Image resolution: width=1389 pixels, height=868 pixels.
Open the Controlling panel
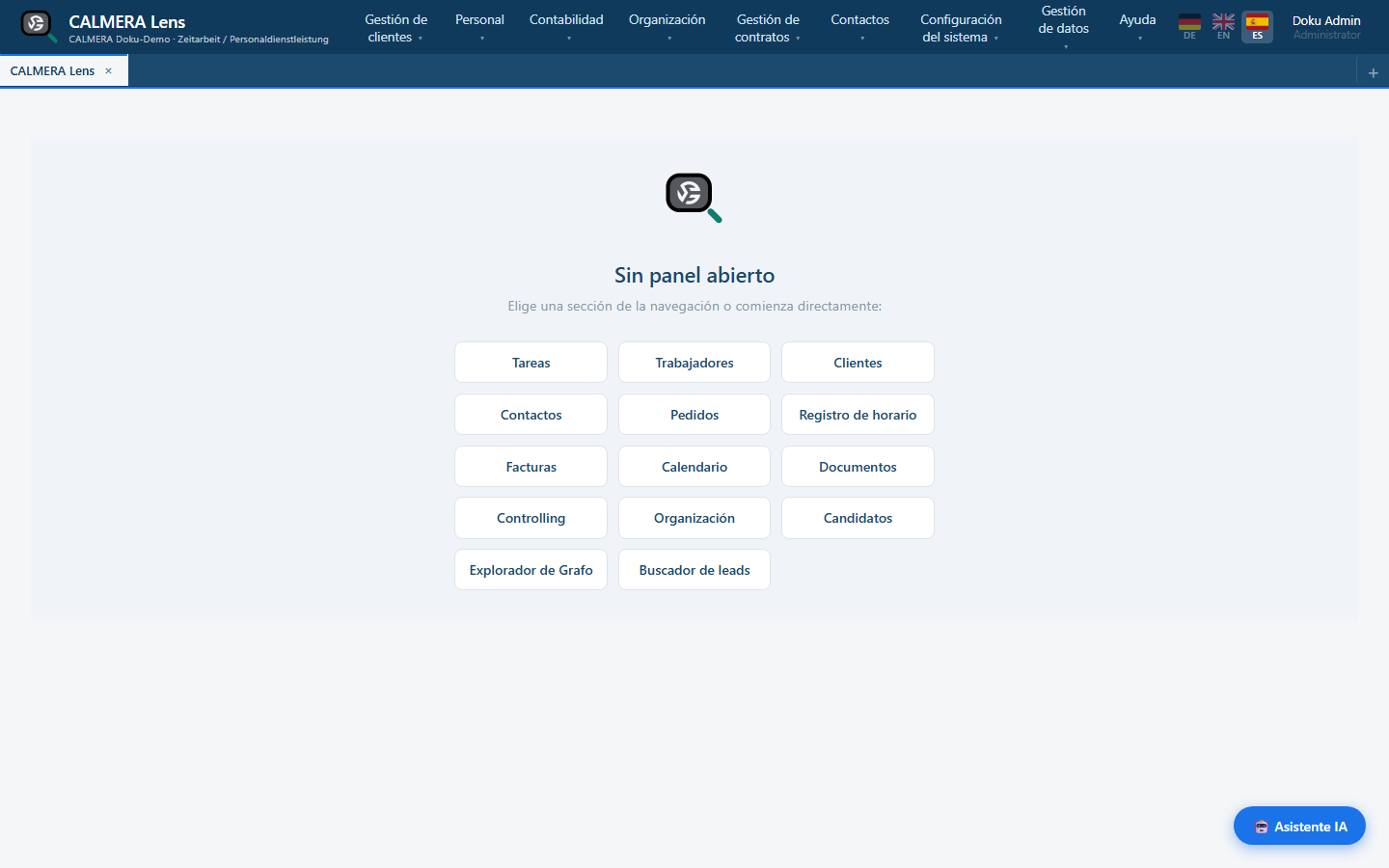coord(531,518)
